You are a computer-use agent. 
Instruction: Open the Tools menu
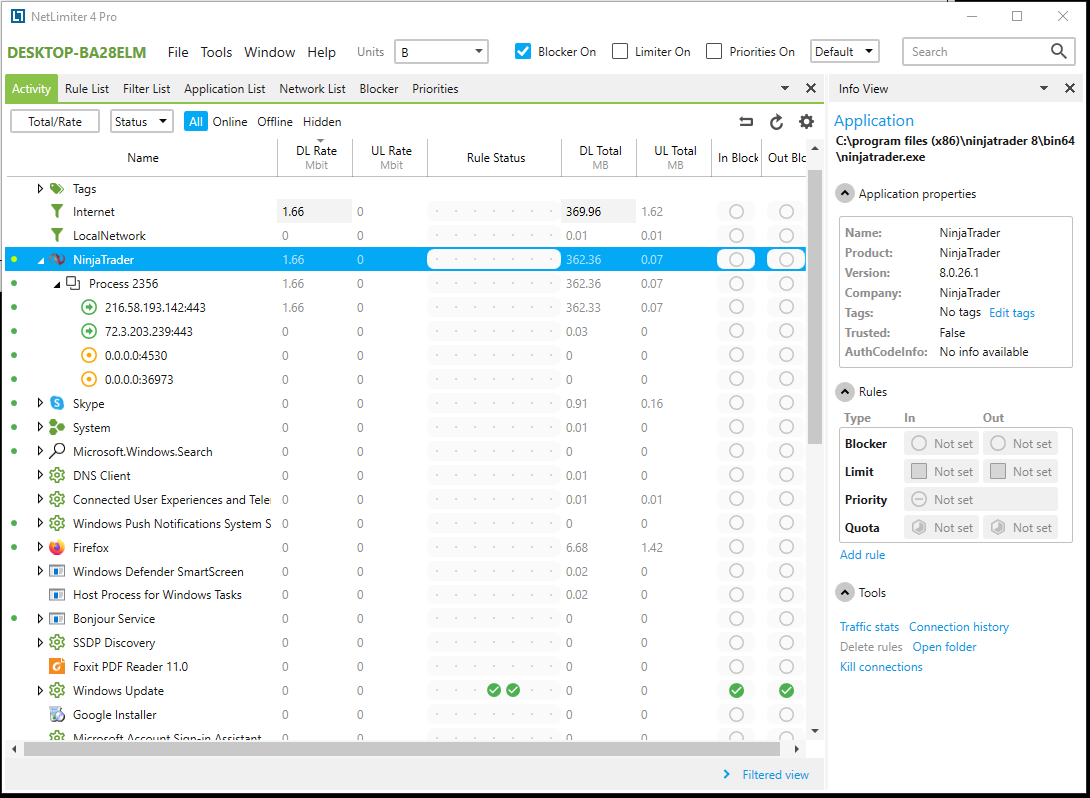click(216, 52)
